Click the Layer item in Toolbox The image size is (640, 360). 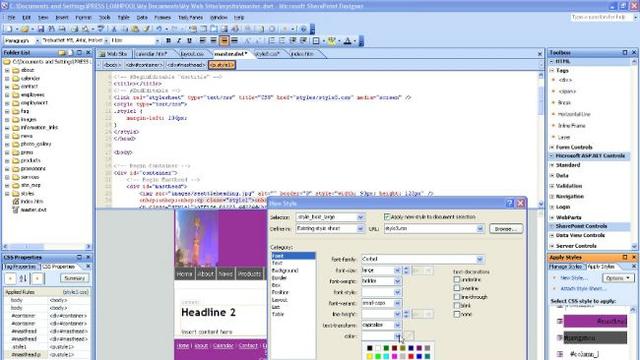564,137
